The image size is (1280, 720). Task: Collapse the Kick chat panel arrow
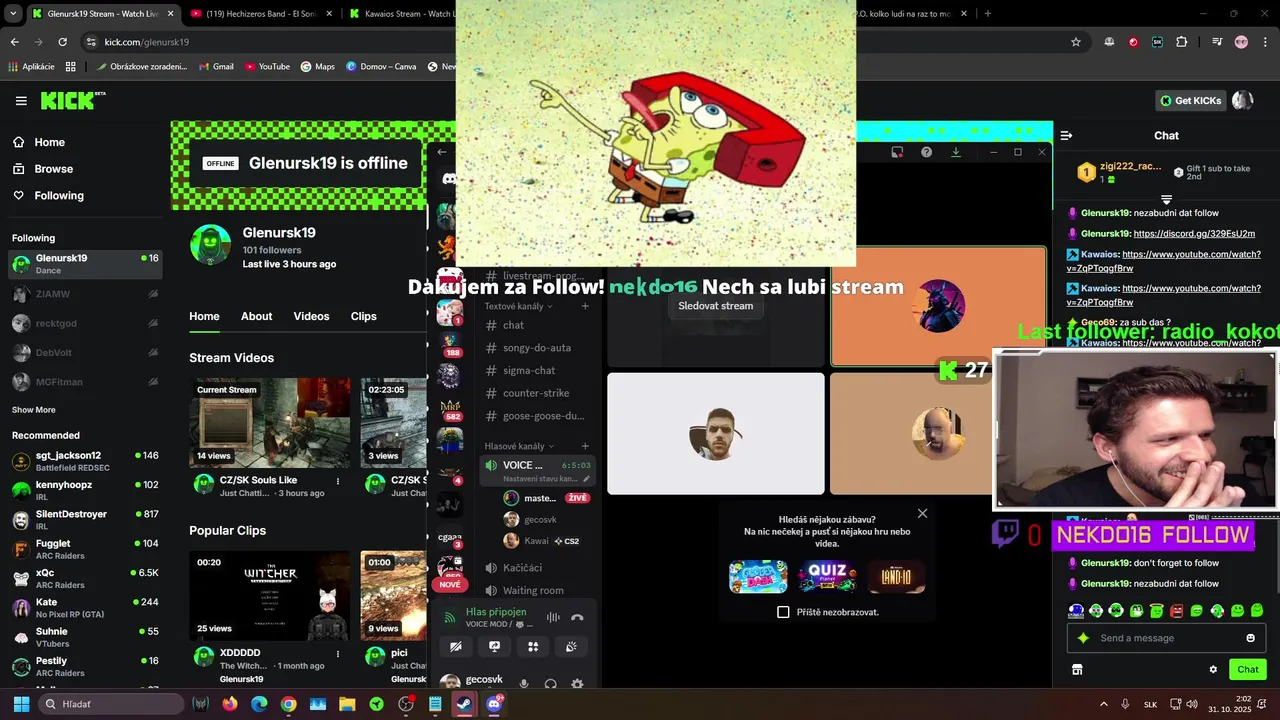[x=1066, y=135]
